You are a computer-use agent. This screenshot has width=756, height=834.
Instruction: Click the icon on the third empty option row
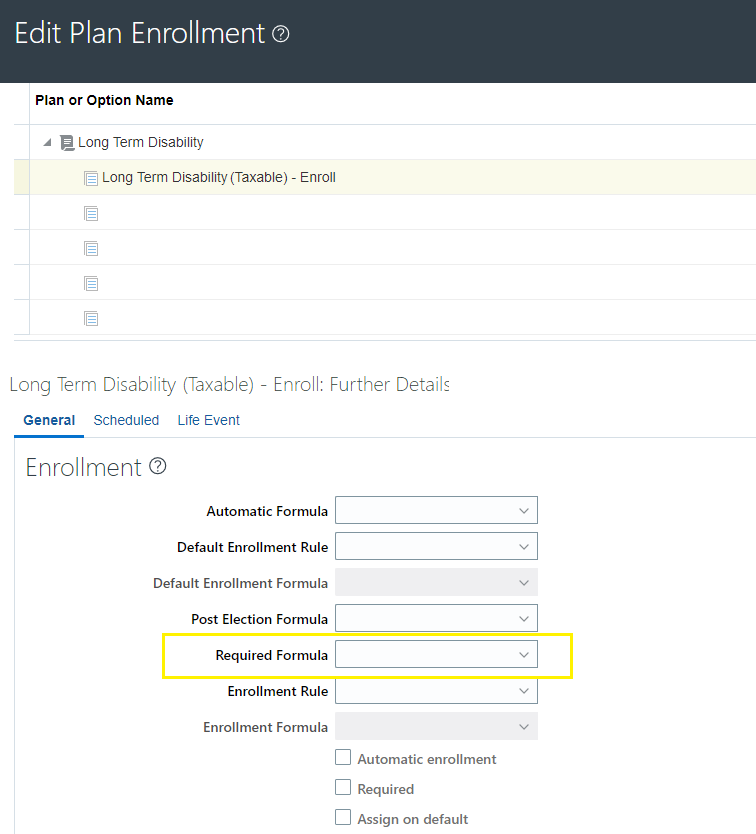click(91, 283)
